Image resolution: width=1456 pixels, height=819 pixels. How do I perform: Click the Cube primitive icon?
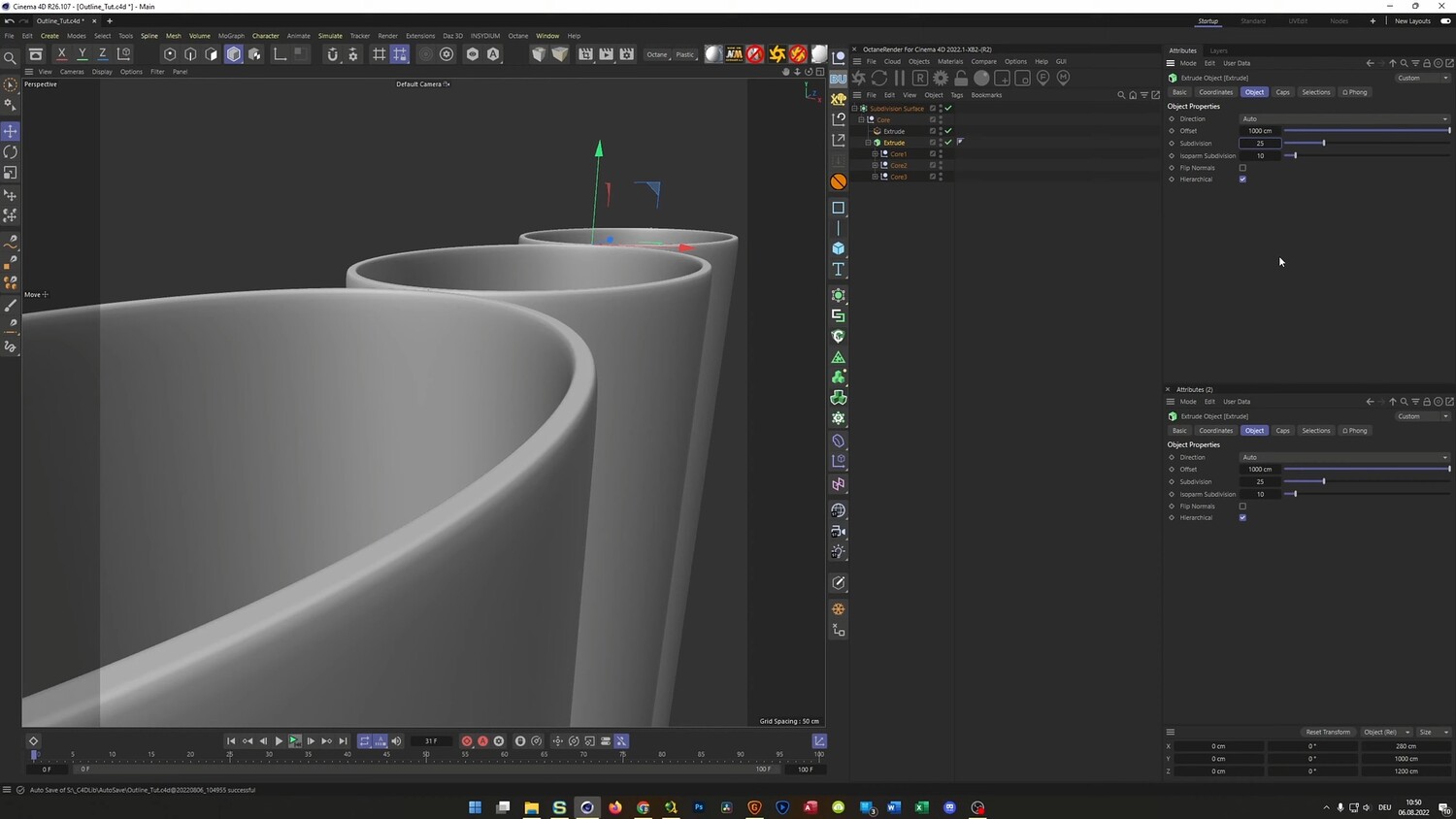pyautogui.click(x=839, y=248)
